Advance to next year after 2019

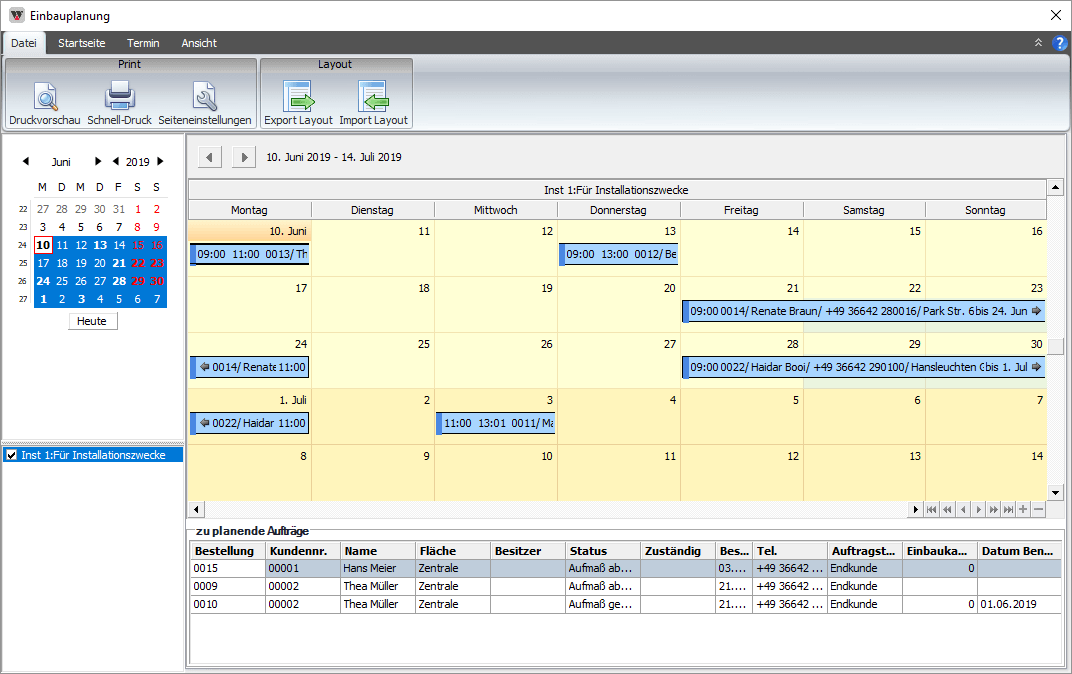pyautogui.click(x=160, y=161)
